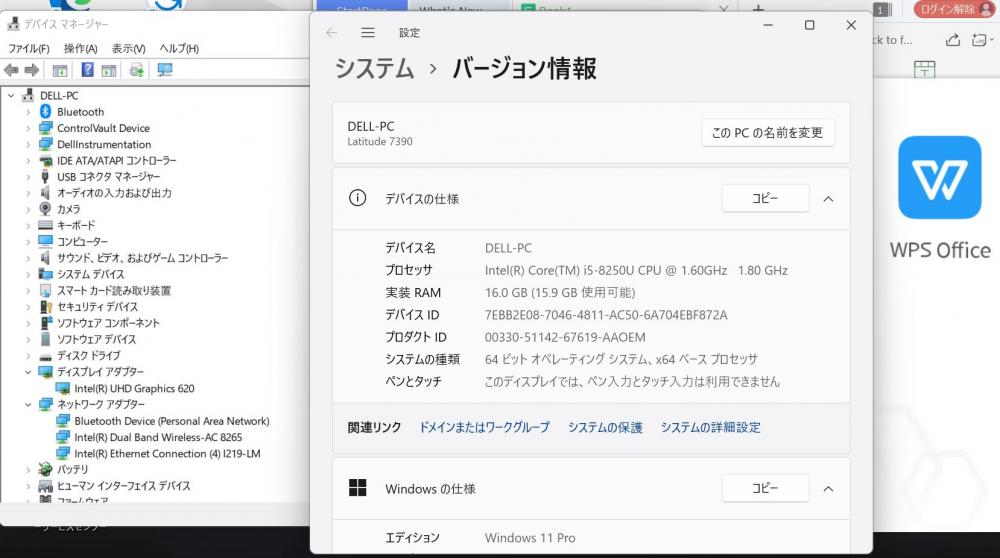This screenshot has height=558, width=1000.
Task: Select Intel(R) UHD Graphics 620 device
Action: click(134, 388)
